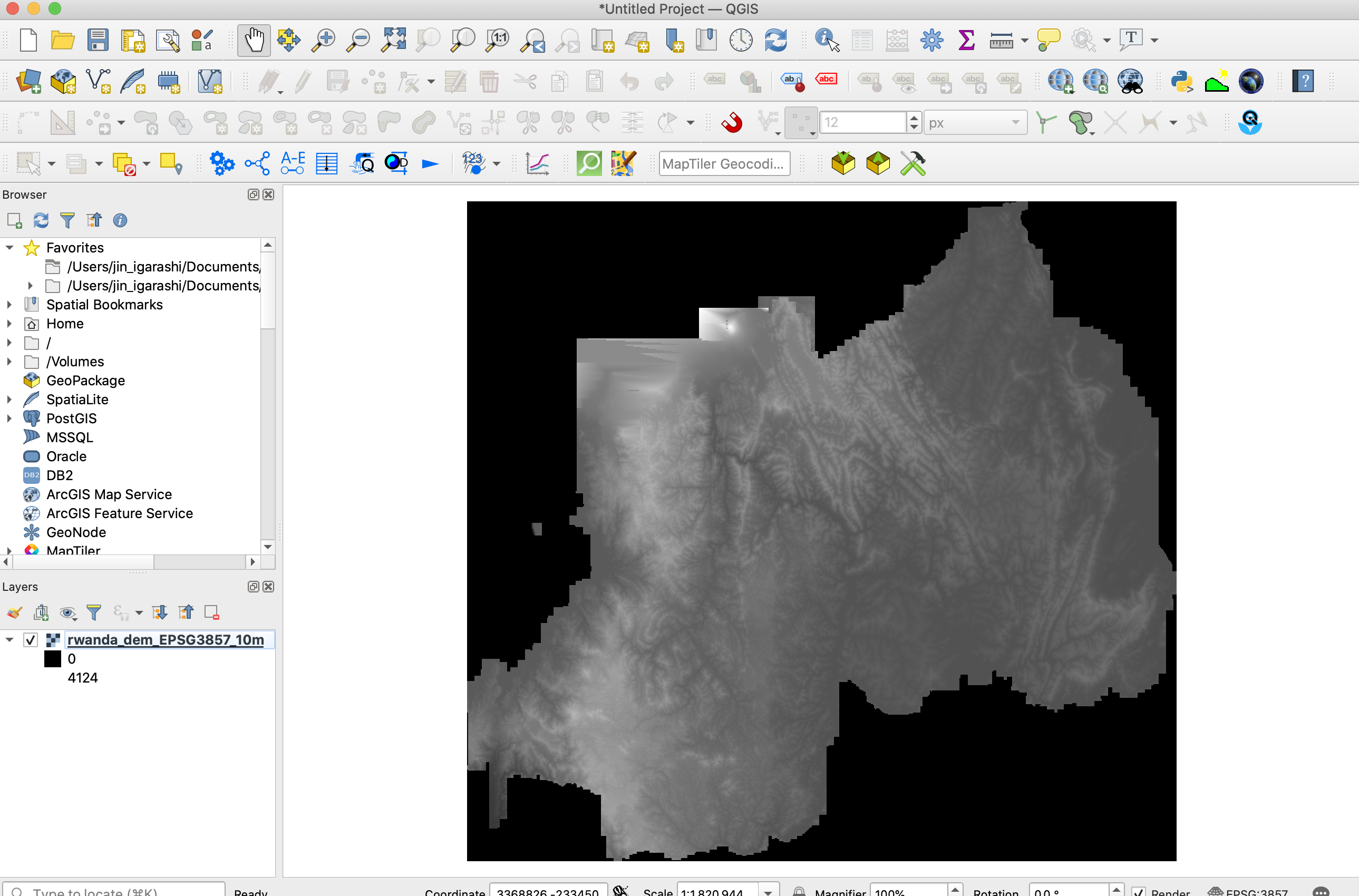Viewport: 1359px width, 896px height.
Task: Select ArcGIS Map Service entry
Action: (109, 494)
